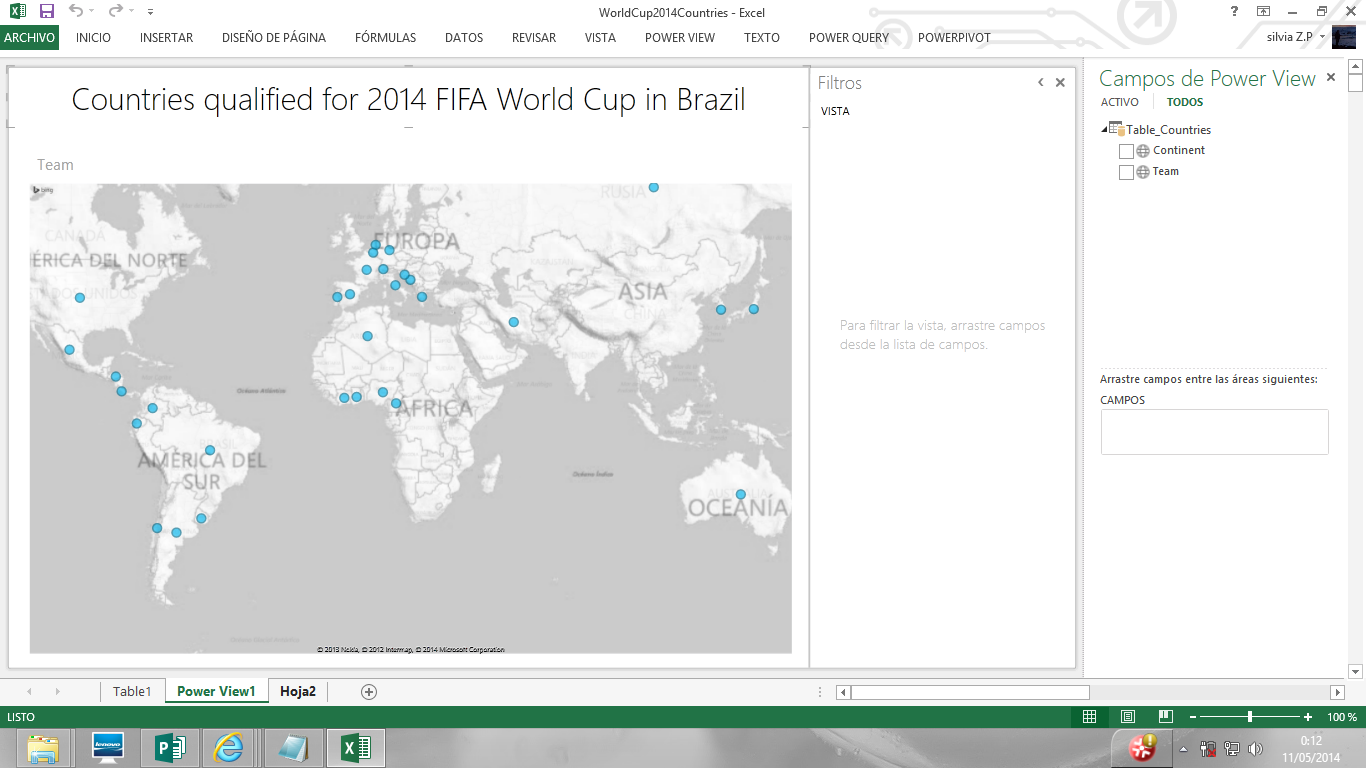Open the speaker icon in the system tray
1366x768 pixels.
click(x=1256, y=747)
